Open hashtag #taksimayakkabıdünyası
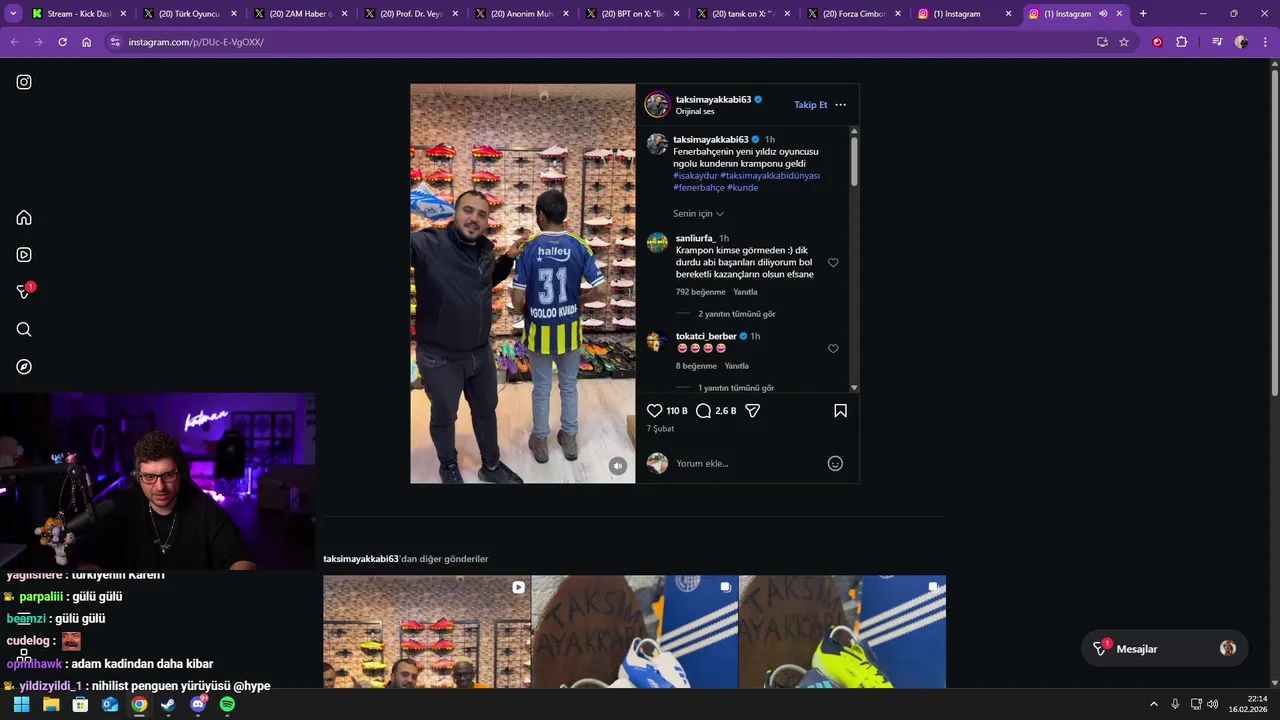The image size is (1280, 720). (x=770, y=176)
